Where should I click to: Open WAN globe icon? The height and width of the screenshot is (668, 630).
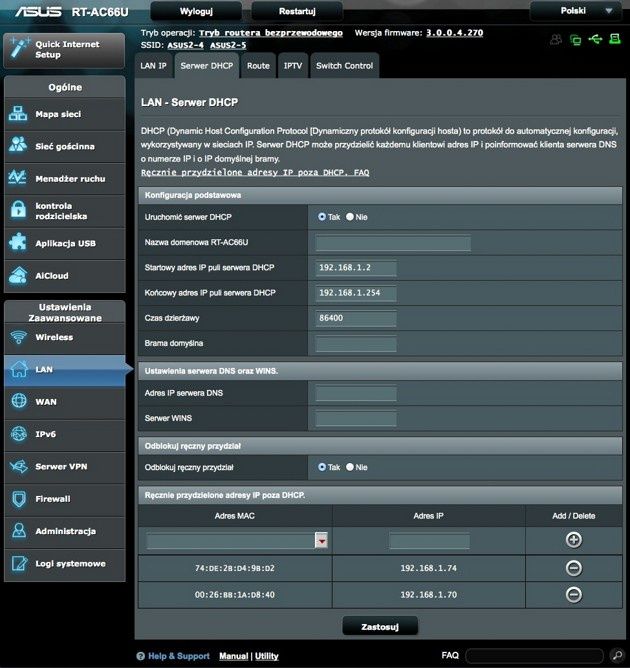(19, 401)
